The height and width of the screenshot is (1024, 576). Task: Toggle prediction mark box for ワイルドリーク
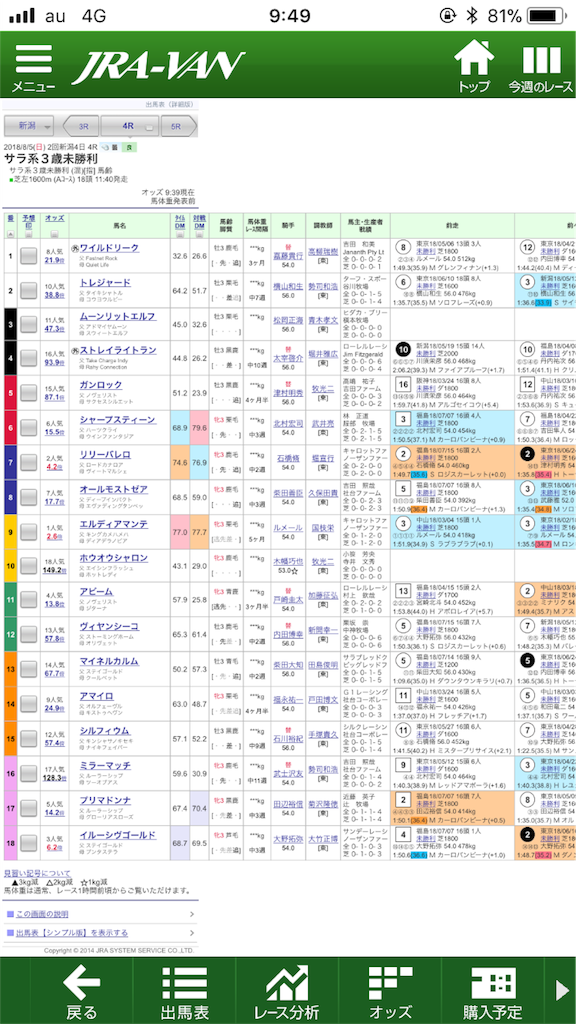pyautogui.click(x=28, y=256)
